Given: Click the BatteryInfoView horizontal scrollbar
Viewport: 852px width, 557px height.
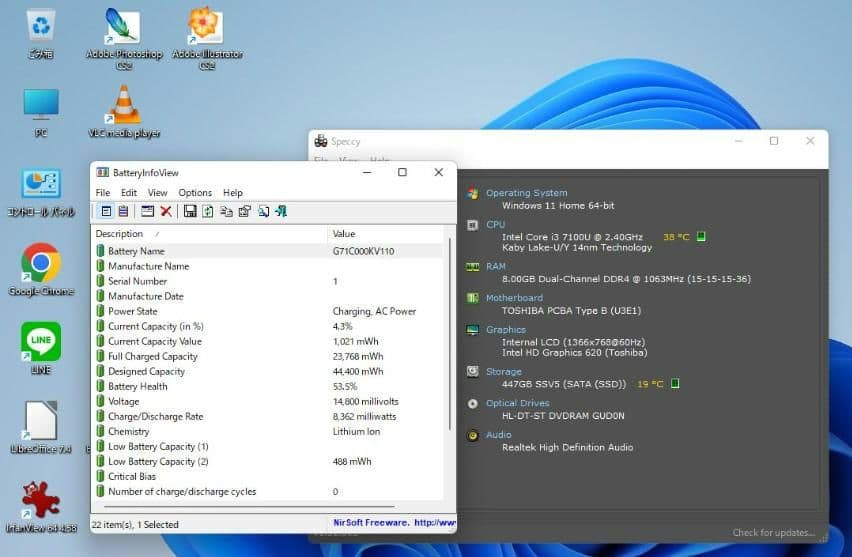Looking at the screenshot, I should click(249, 506).
